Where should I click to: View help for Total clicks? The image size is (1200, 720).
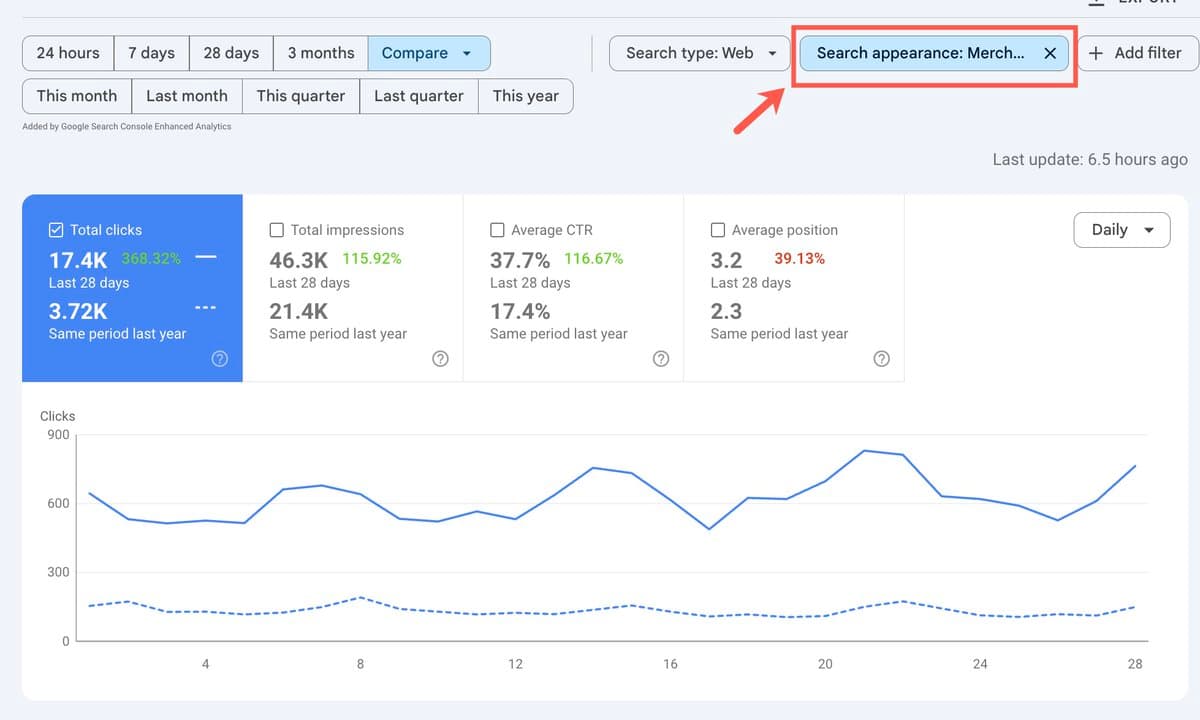tap(219, 358)
